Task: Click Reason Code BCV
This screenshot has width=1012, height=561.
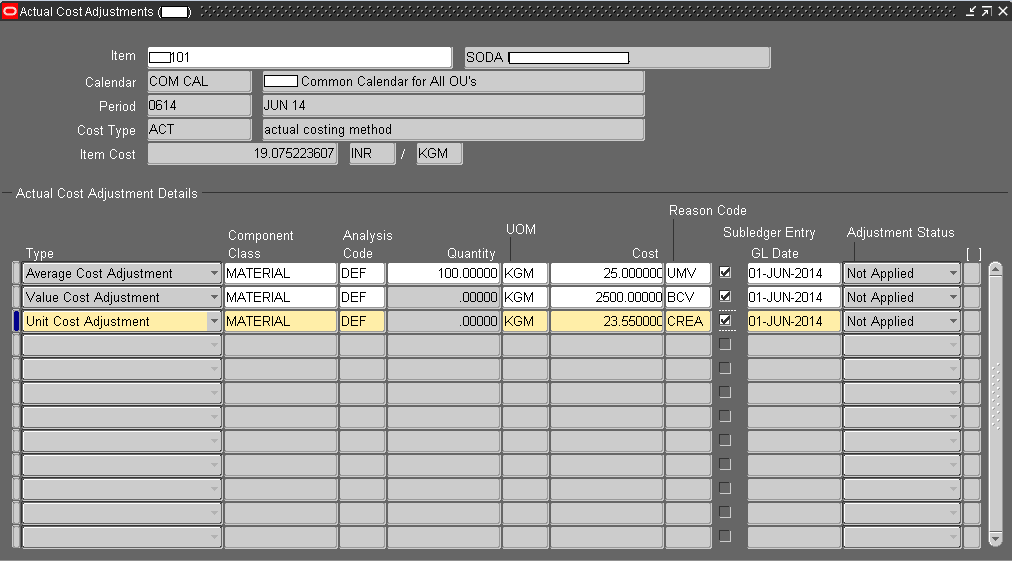Action: tap(688, 298)
